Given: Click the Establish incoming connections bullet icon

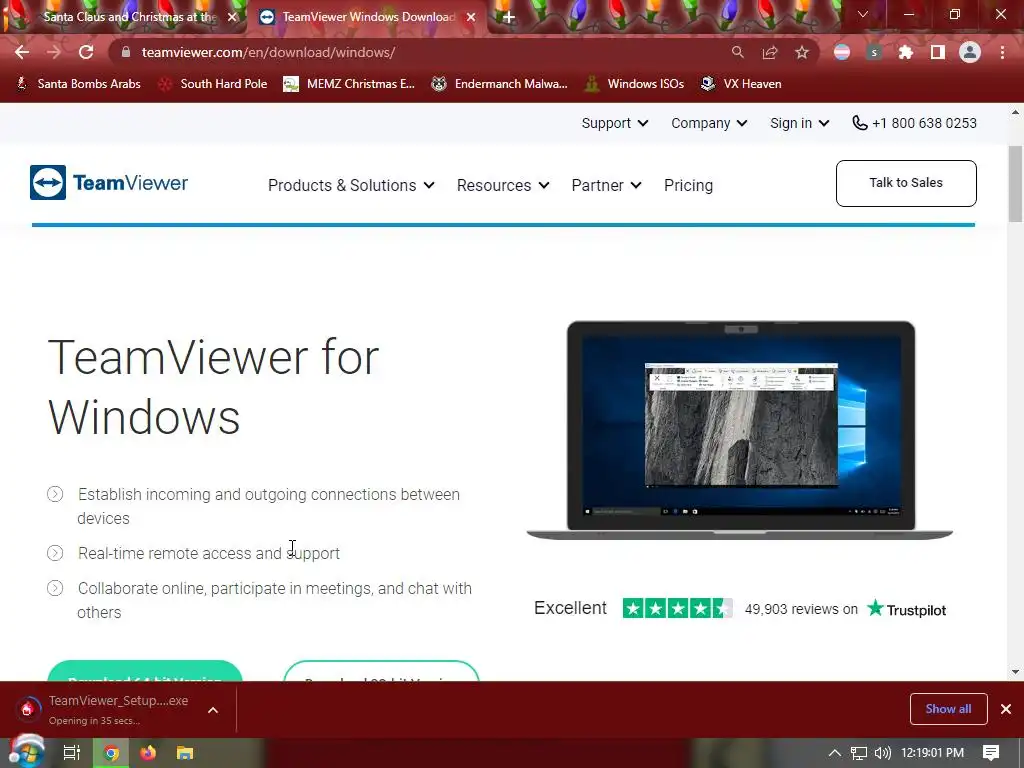Looking at the screenshot, I should coord(55,494).
